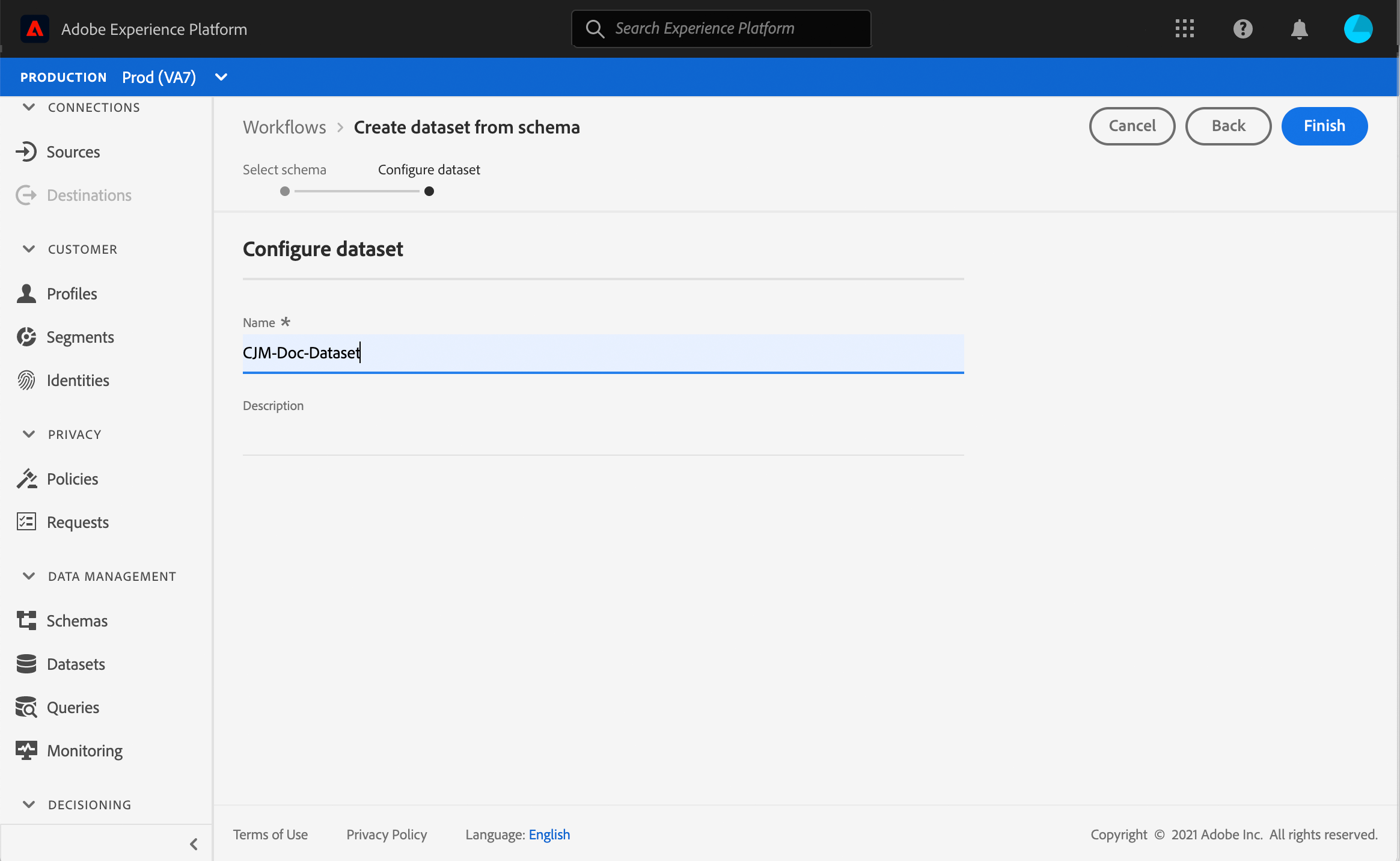
Task: Open the Monitoring sidebar item
Action: point(84,751)
